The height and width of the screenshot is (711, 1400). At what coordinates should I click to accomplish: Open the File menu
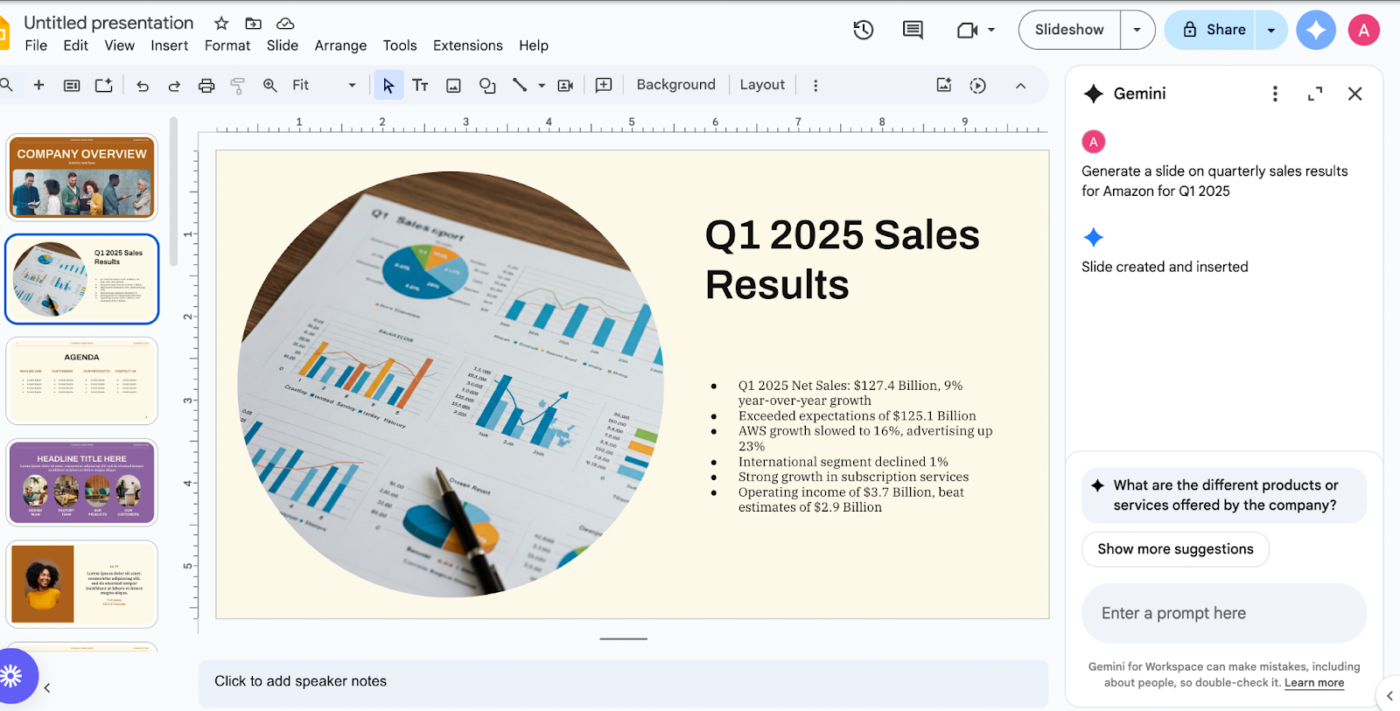coord(36,45)
